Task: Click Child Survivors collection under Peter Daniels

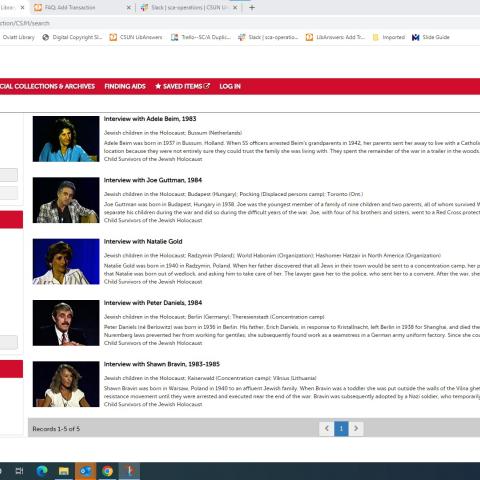Action: [153, 343]
